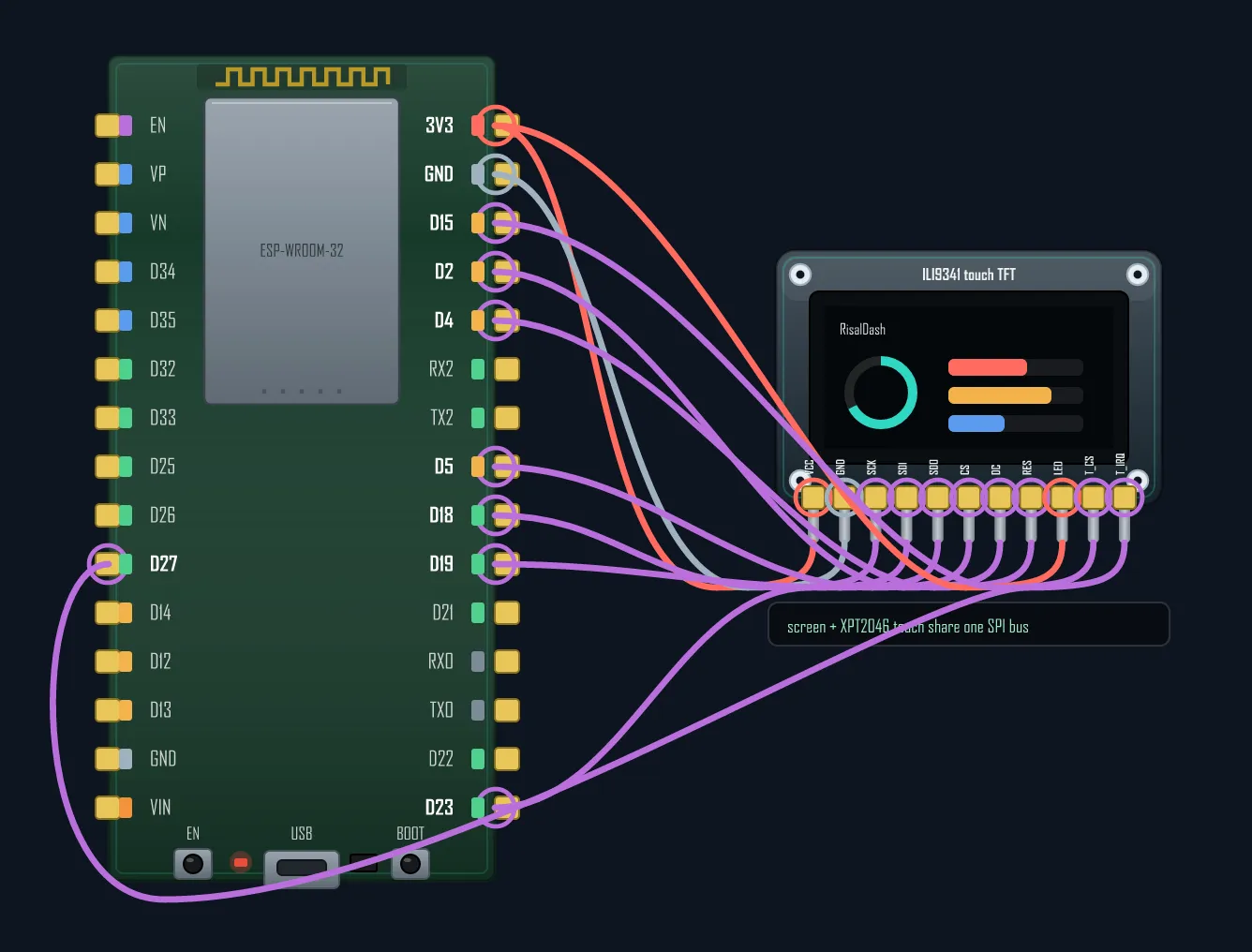This screenshot has width=1252, height=952.
Task: Select the D13 pin pad
Action: coord(108,710)
